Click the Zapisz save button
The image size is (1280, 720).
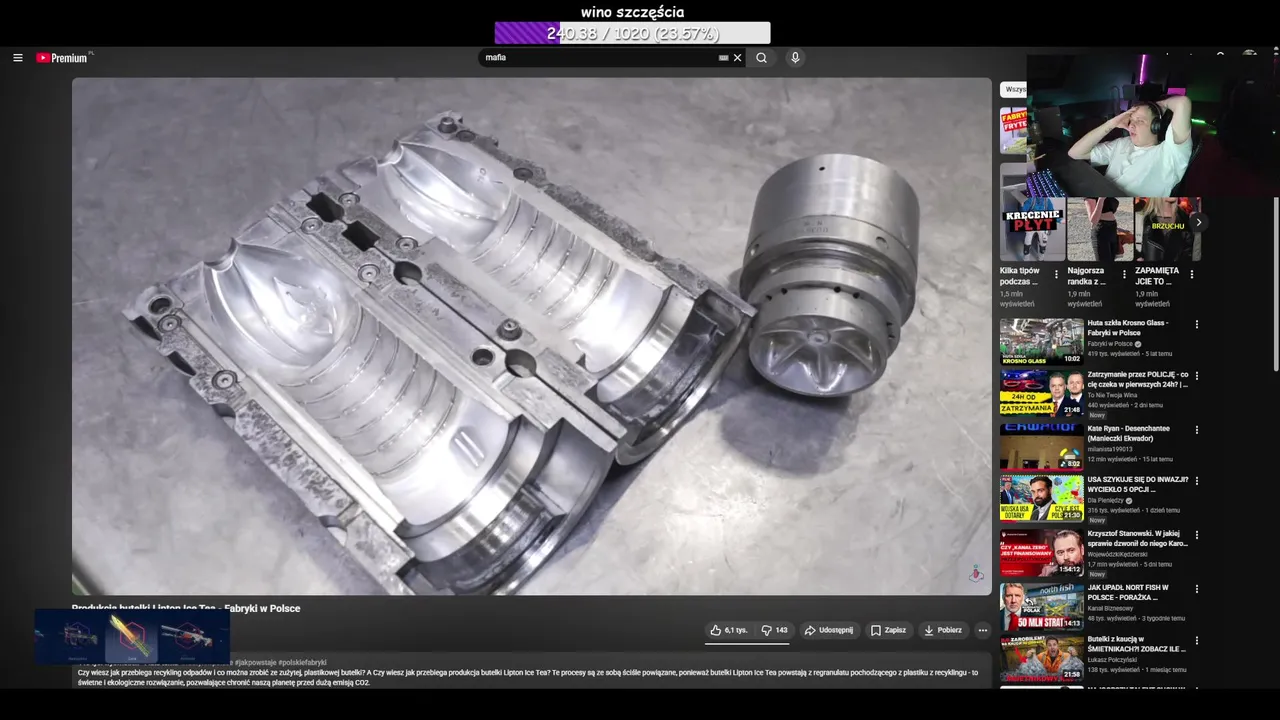[x=888, y=630]
